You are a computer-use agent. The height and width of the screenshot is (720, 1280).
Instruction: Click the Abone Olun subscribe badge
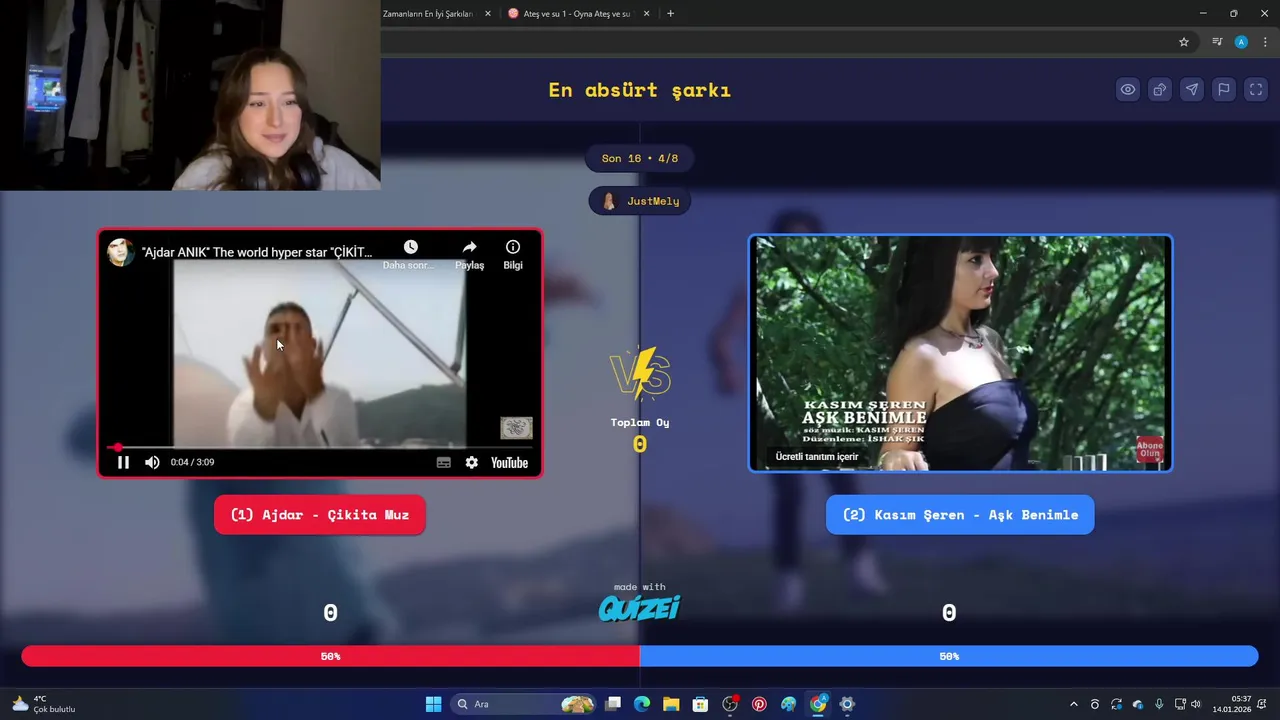point(1150,449)
